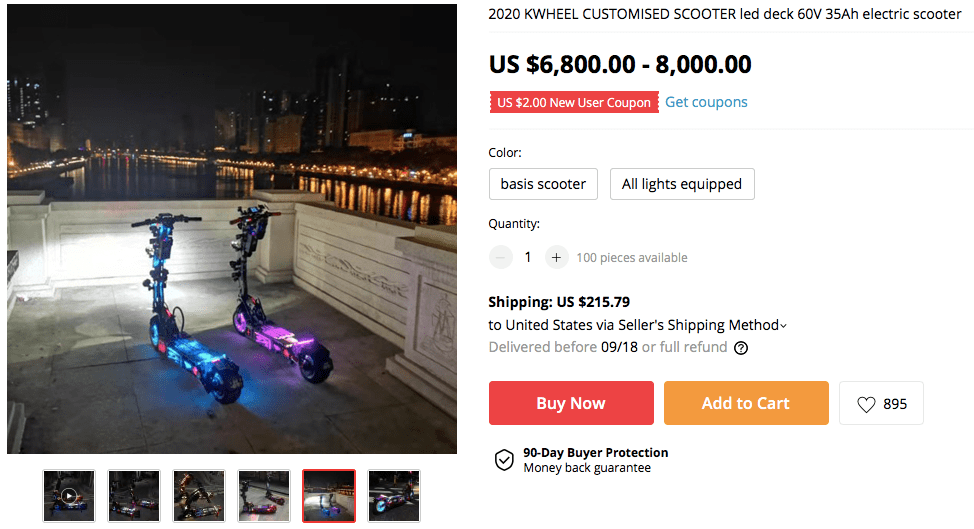Image resolution: width=974 pixels, height=529 pixels.
Task: Decrease quantity with the minus button
Action: pyautogui.click(x=501, y=258)
